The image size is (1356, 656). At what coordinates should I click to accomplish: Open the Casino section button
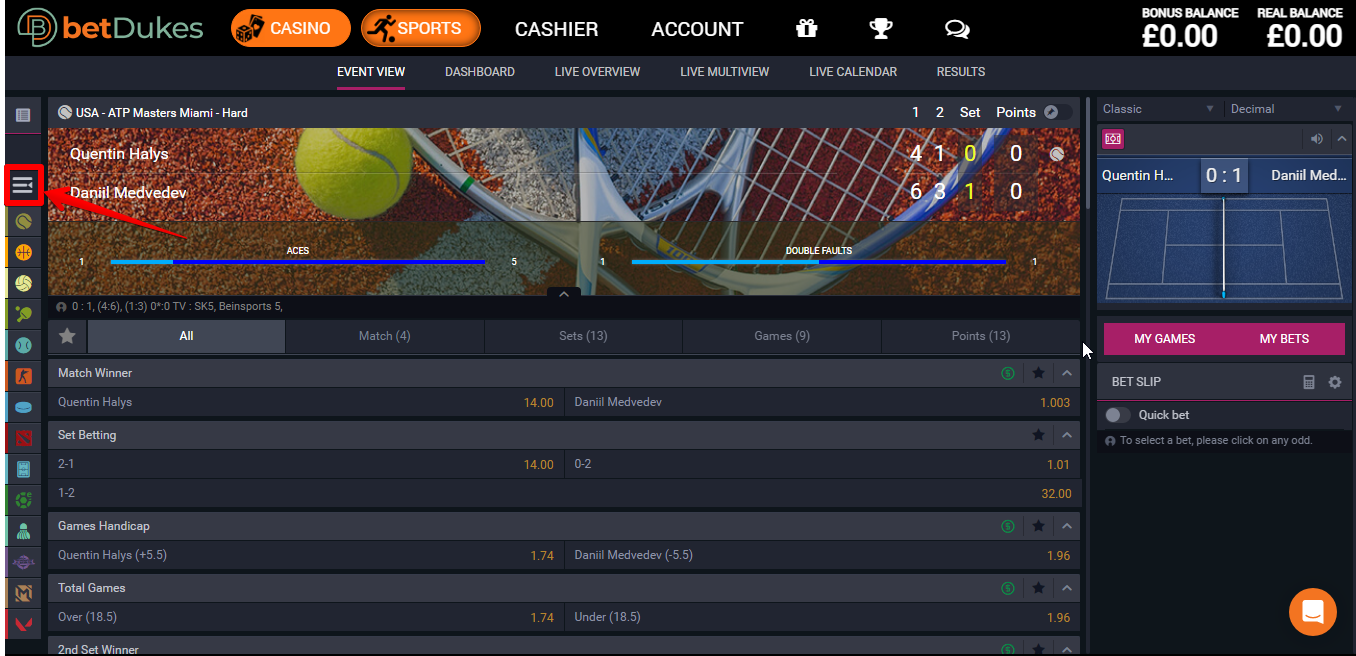click(x=291, y=29)
